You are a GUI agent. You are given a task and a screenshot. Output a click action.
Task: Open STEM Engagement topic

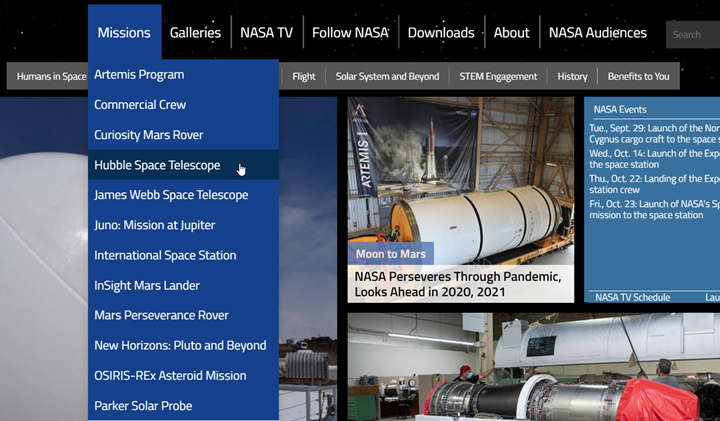tap(498, 76)
